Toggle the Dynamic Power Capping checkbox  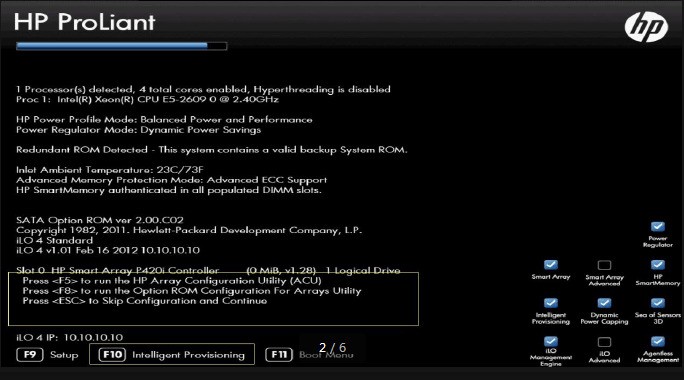click(604, 303)
